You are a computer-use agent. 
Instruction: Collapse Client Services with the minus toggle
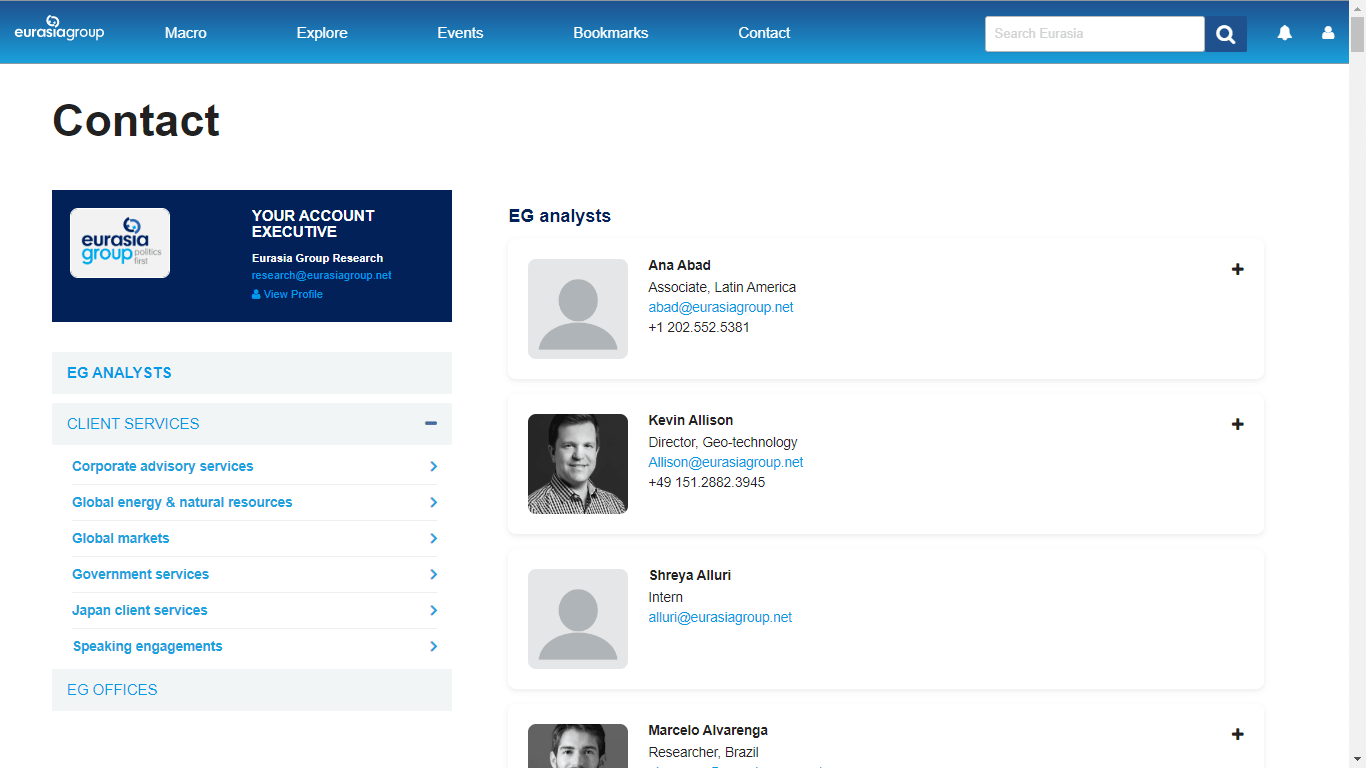pyautogui.click(x=431, y=423)
